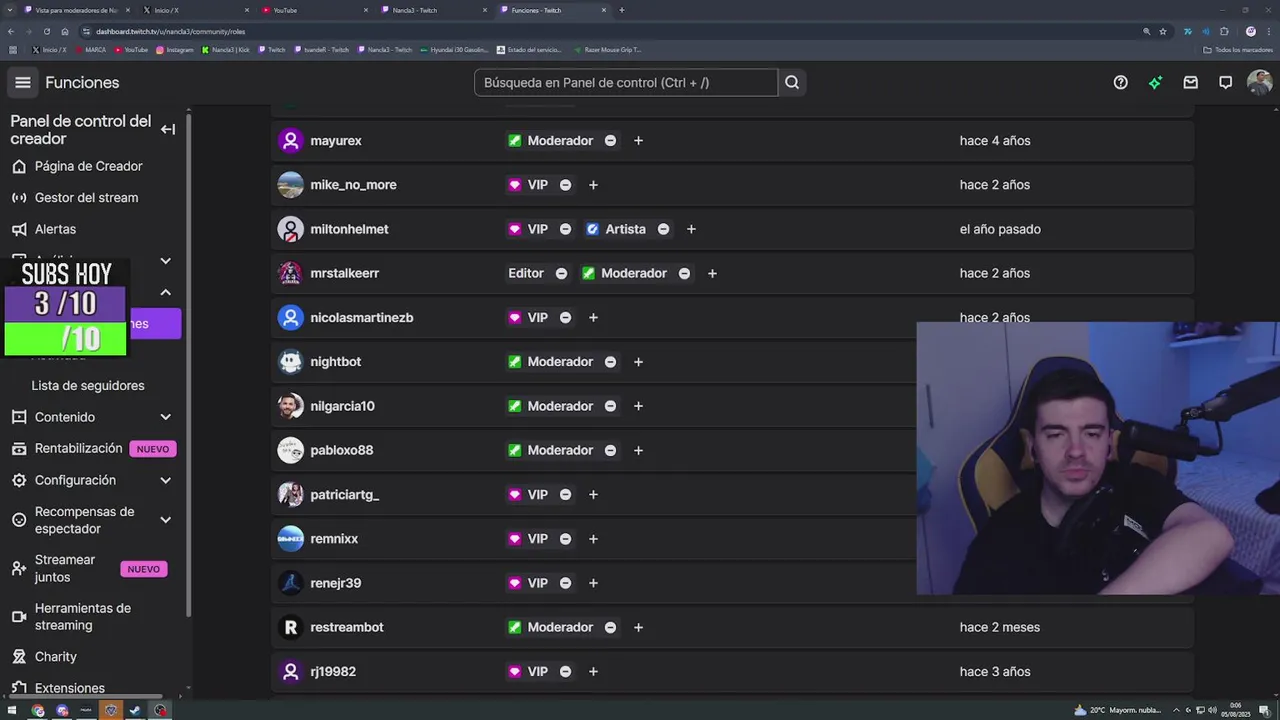Viewport: 1280px width, 720px height.
Task: Remove Artista role from miltonhelmet
Action: (663, 229)
